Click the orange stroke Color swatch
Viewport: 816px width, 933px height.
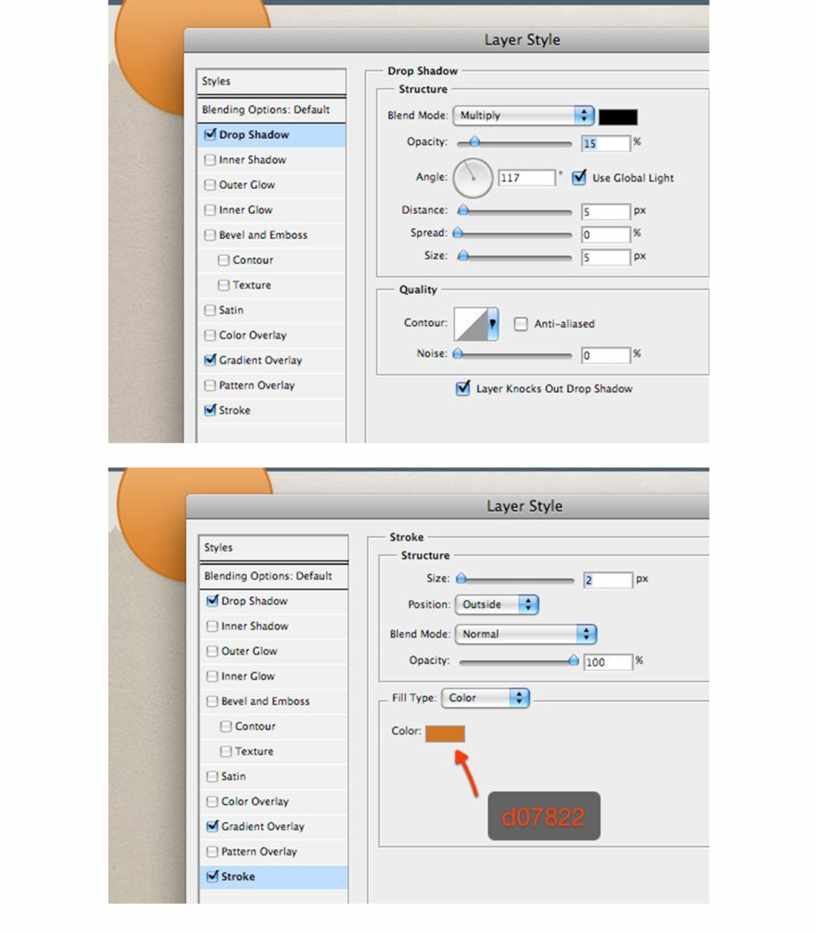tap(445, 734)
